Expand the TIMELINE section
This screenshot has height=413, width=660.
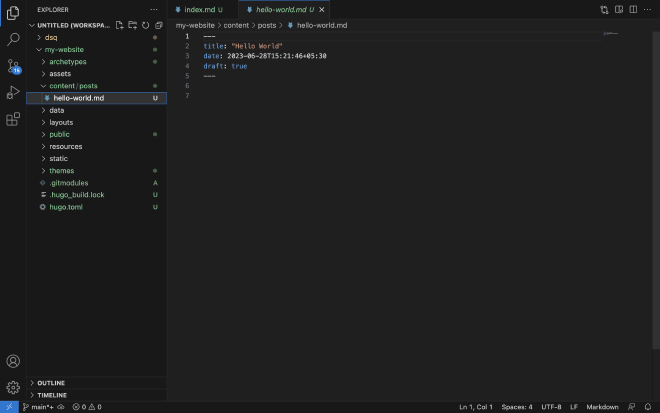coord(96,395)
